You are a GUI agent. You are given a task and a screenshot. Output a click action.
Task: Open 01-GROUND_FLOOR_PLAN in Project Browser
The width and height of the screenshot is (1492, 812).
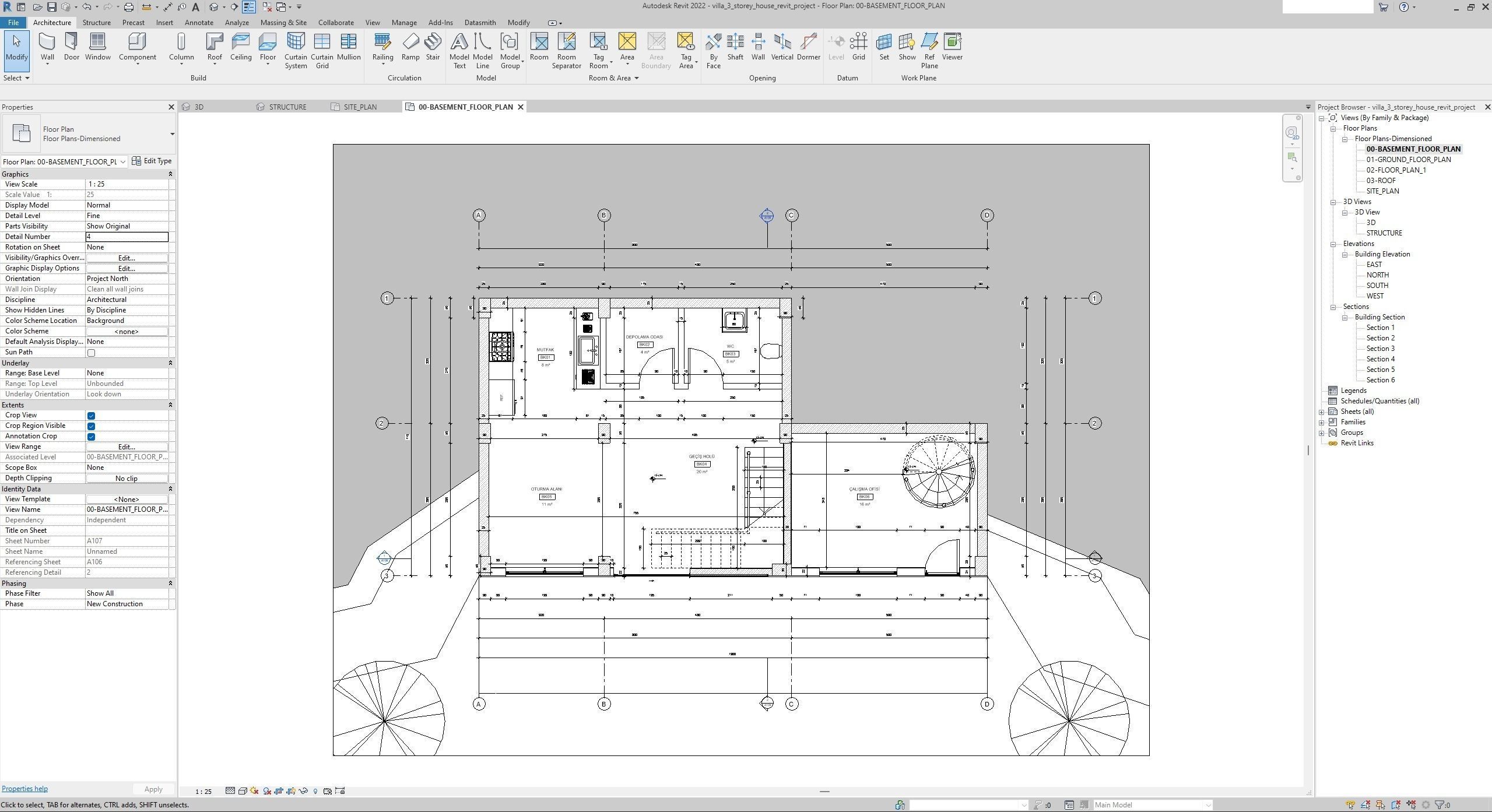tap(1408, 159)
